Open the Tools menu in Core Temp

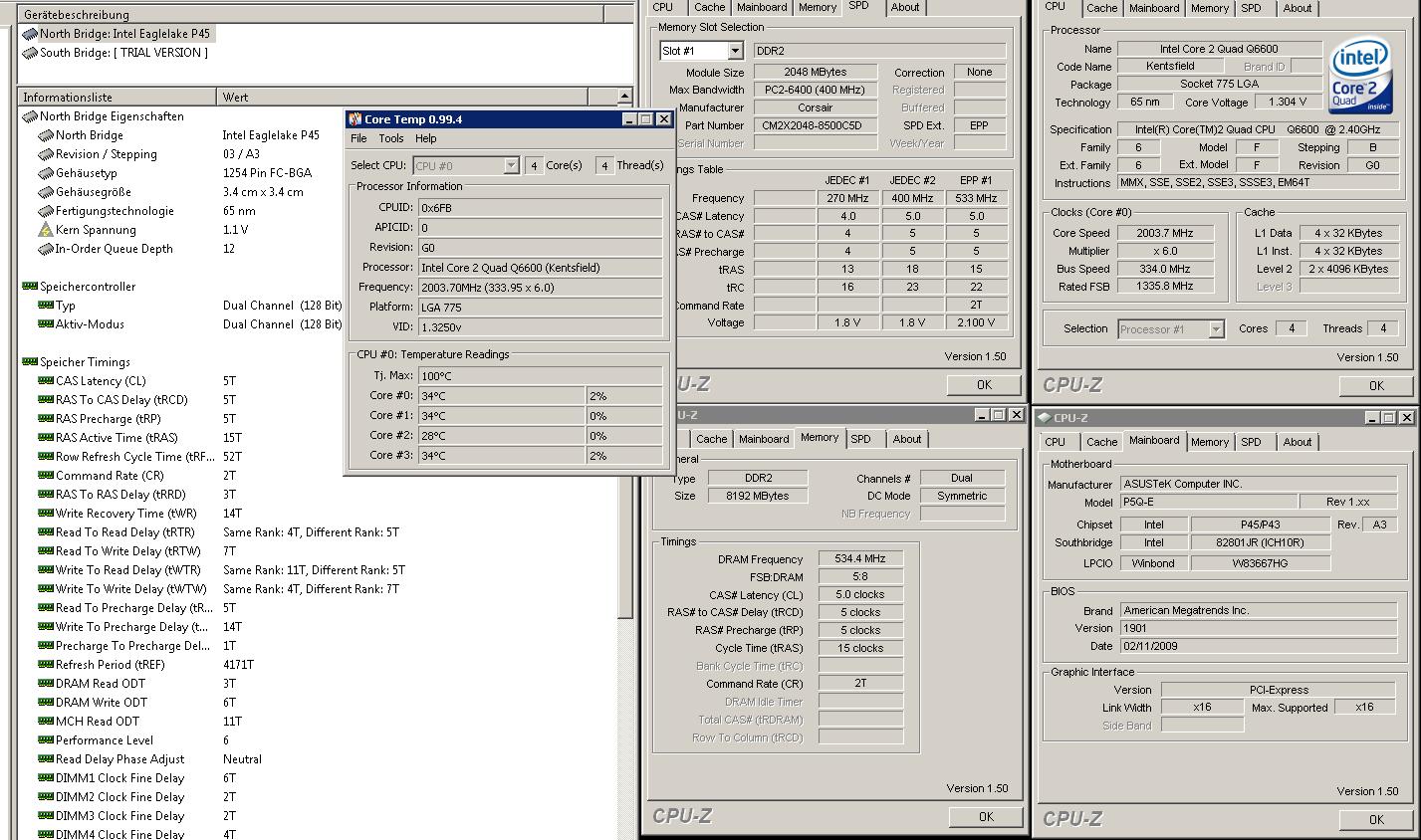click(391, 138)
